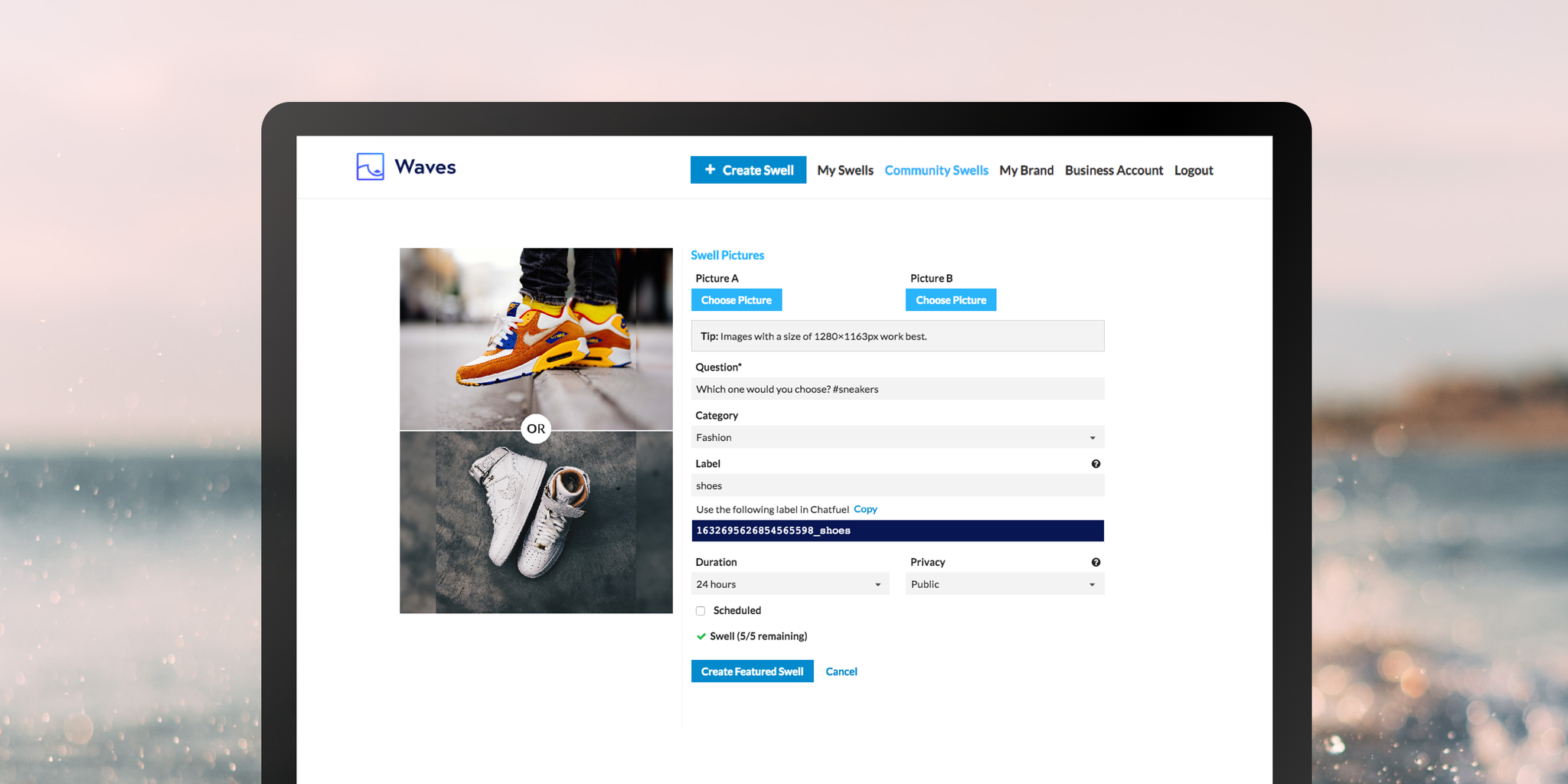Open the Duration dropdown showing 24 hours
Image resolution: width=1568 pixels, height=784 pixels.
click(790, 583)
